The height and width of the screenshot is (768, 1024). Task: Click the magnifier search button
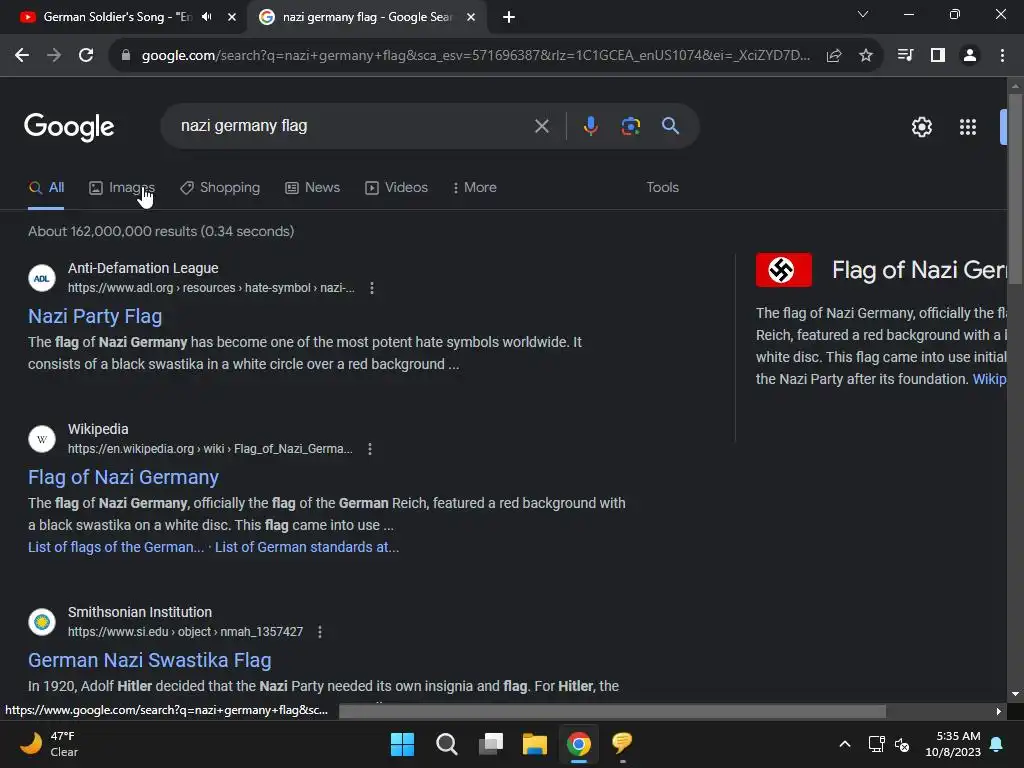coord(671,126)
